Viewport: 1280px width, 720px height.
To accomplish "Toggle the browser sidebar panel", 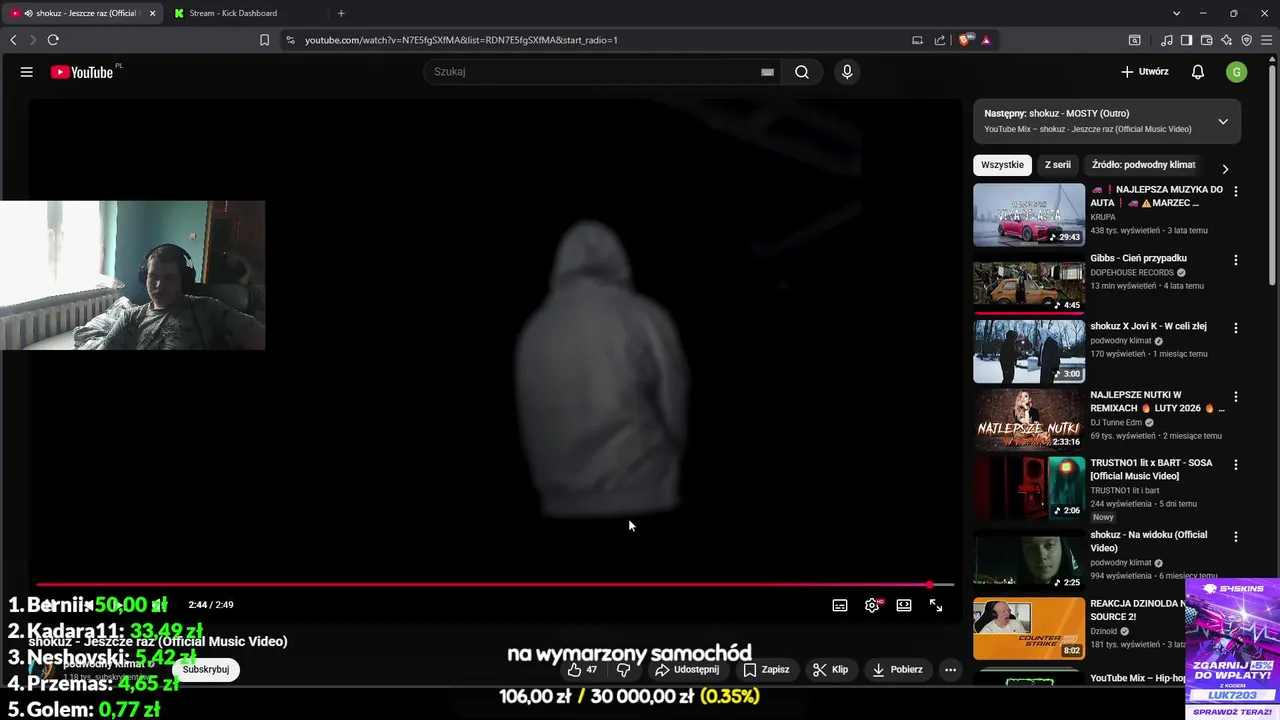I will coord(1186,40).
